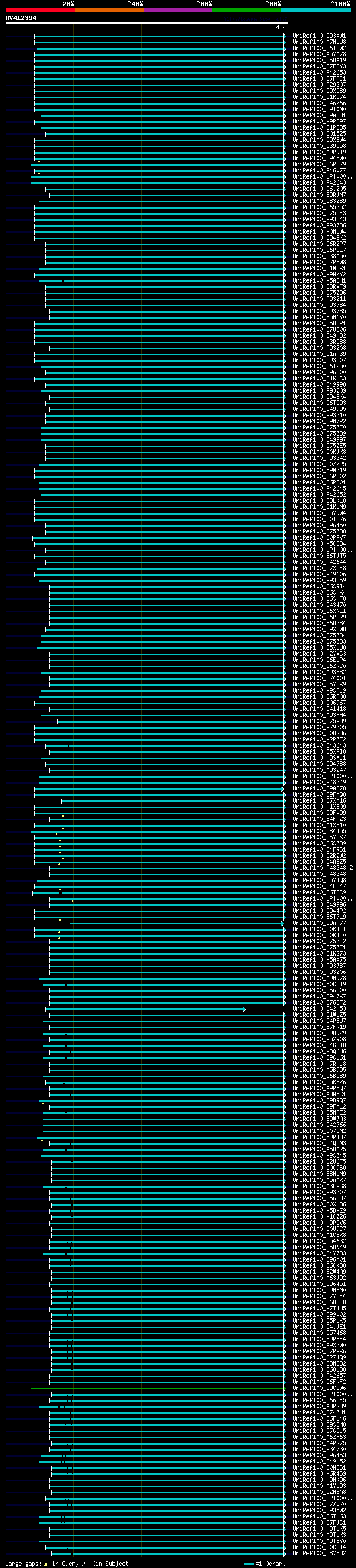356x1568 pixels.
Task: Select hit label UniRef100_Q01525
Action: [x=319, y=134]
